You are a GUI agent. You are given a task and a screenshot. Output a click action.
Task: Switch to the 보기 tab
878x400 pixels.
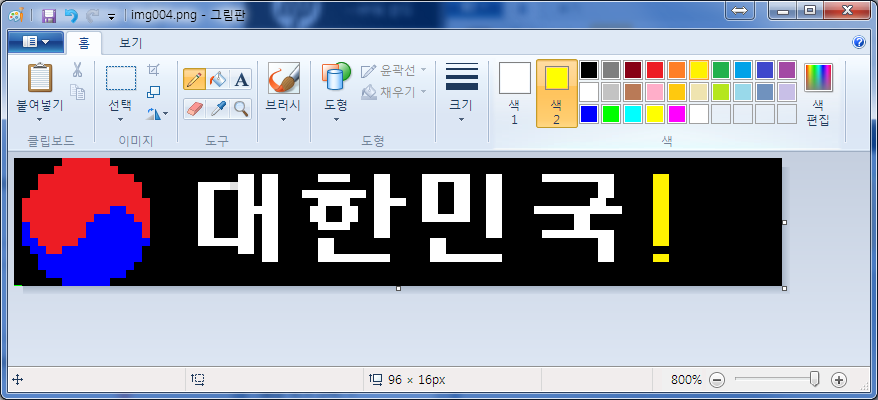click(x=131, y=43)
